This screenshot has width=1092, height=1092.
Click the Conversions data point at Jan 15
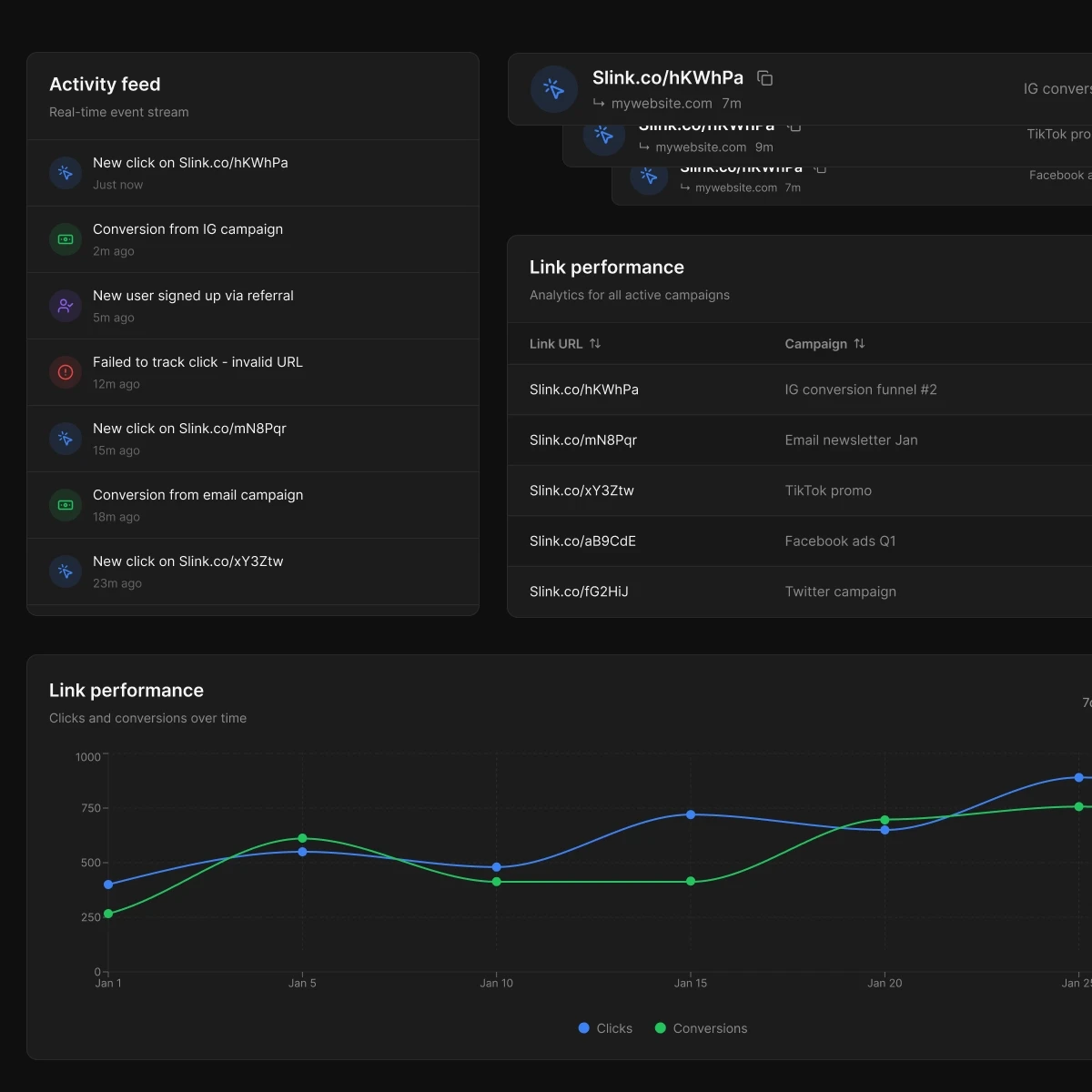[x=691, y=881]
